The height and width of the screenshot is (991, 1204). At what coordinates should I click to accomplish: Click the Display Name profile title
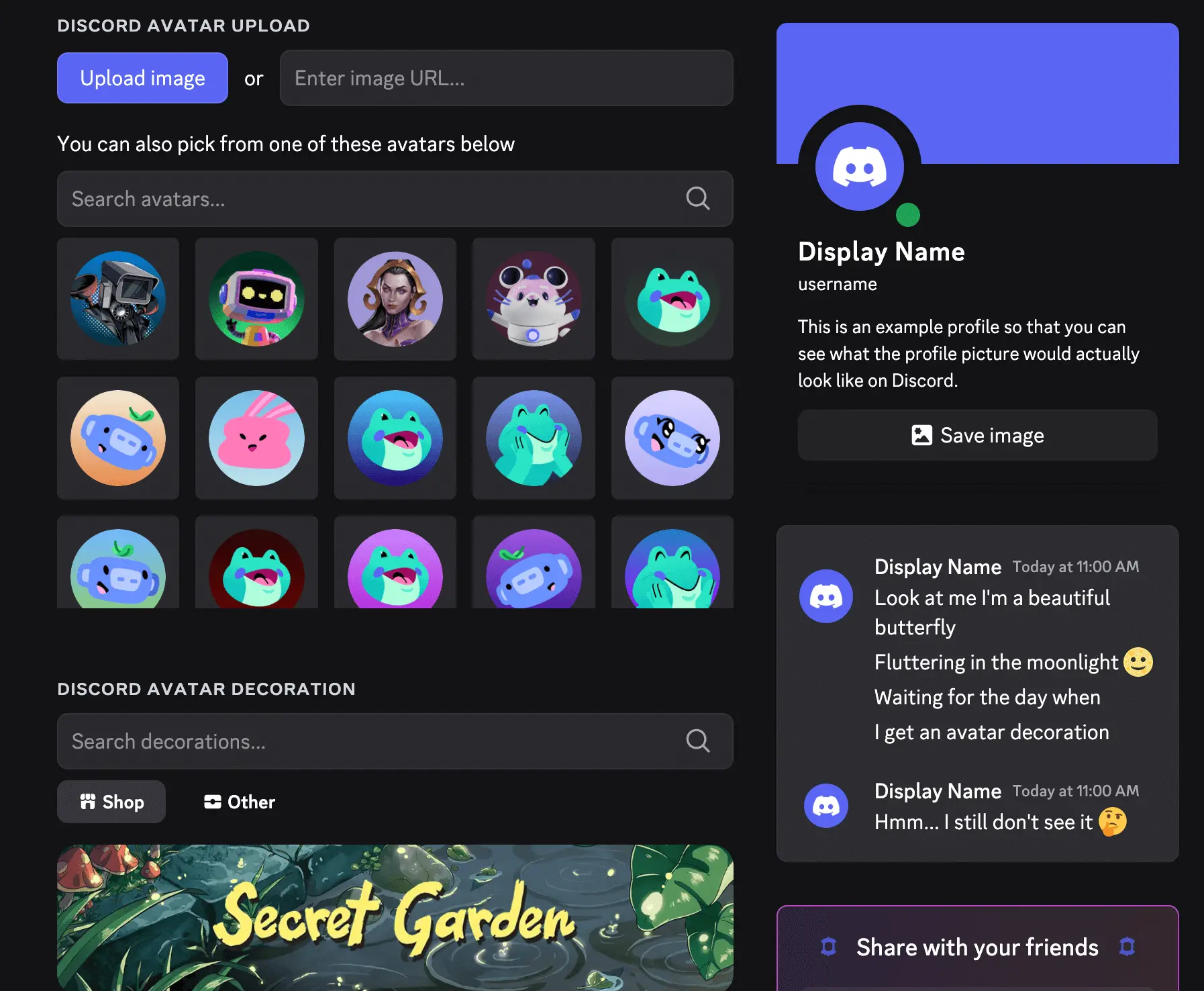[x=881, y=252]
